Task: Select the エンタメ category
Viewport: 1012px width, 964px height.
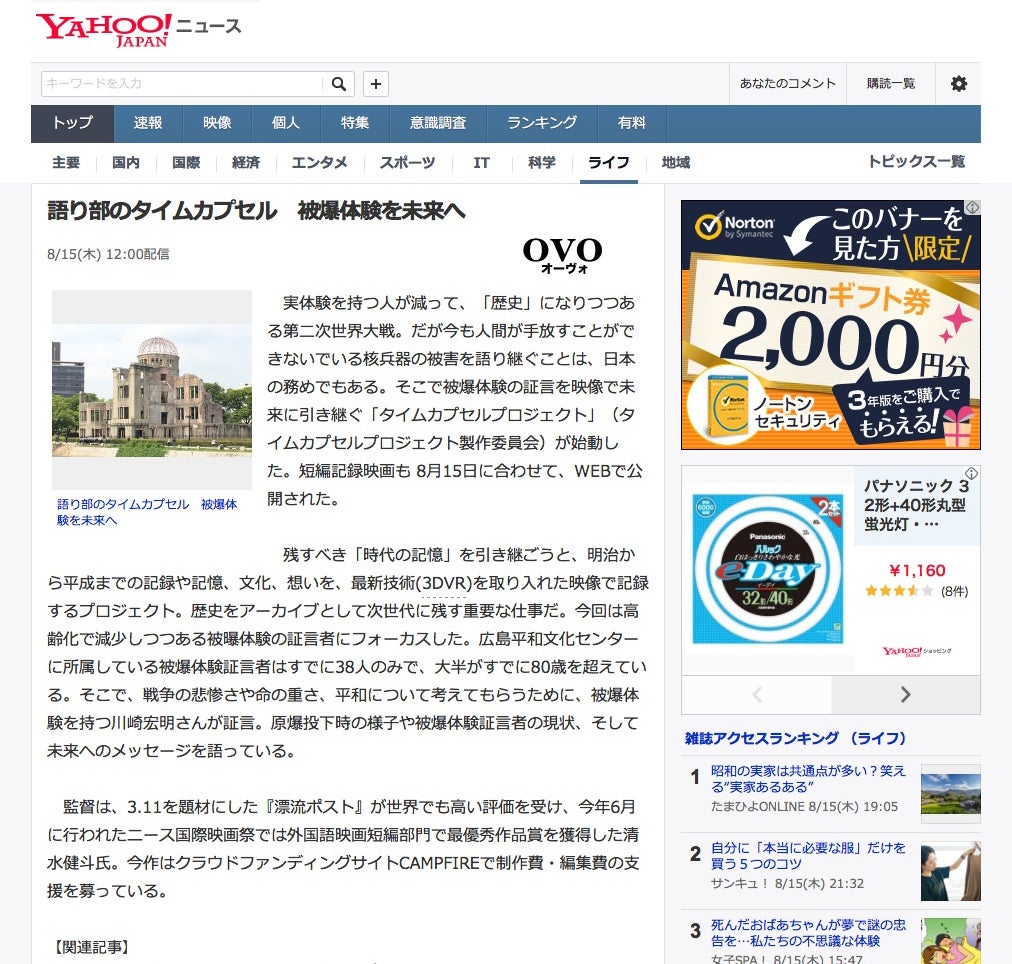Action: [319, 163]
